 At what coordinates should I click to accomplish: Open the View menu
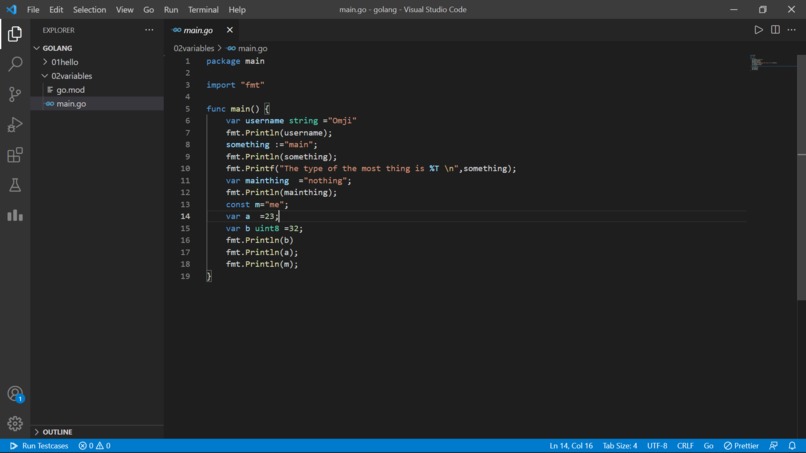tap(124, 9)
